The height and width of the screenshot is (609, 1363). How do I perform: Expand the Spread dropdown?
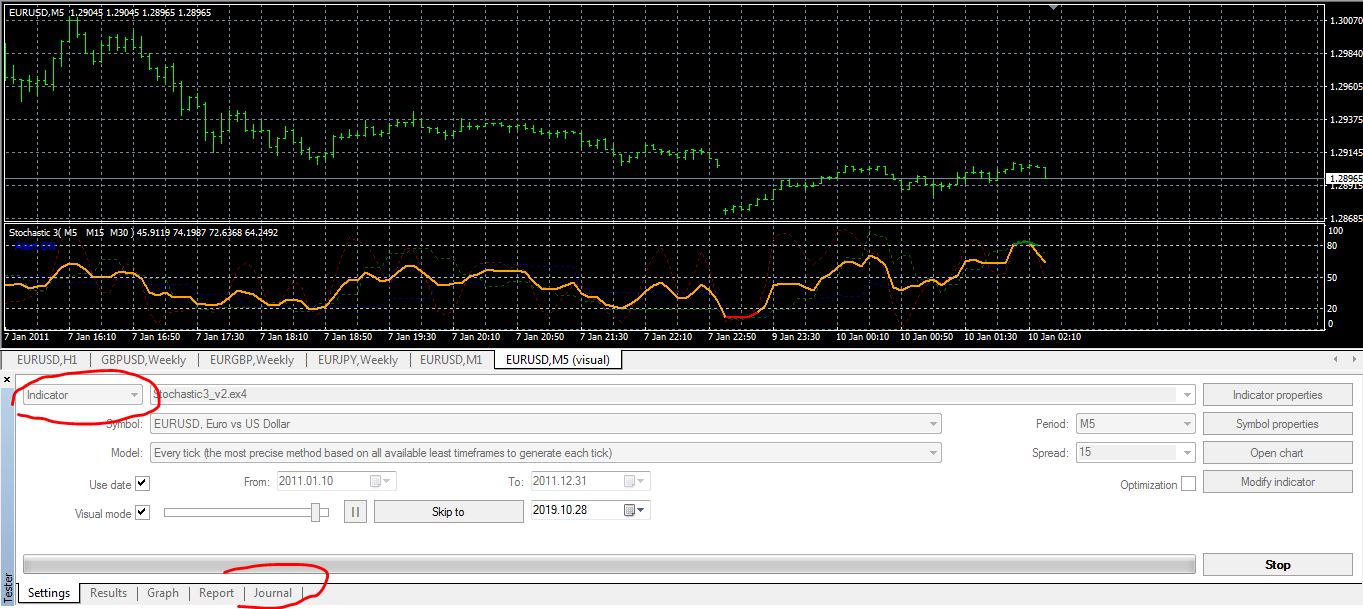[1135, 453]
